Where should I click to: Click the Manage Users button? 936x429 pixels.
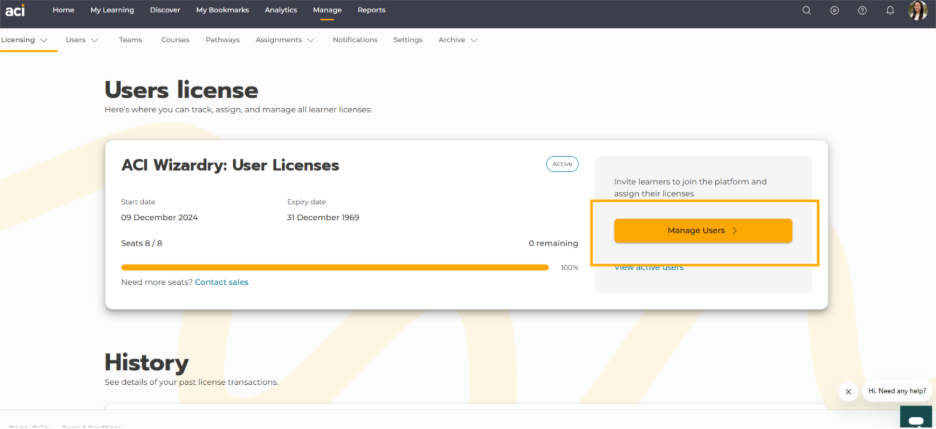[702, 231]
